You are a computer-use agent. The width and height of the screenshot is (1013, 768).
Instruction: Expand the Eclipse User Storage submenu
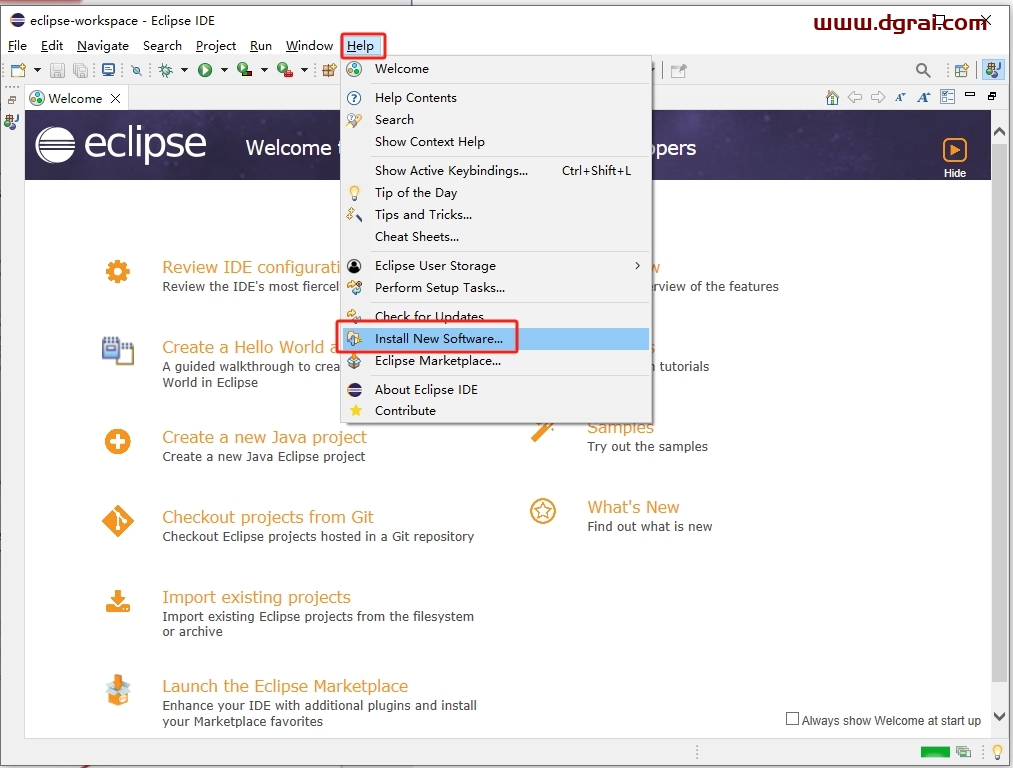[x=637, y=266]
